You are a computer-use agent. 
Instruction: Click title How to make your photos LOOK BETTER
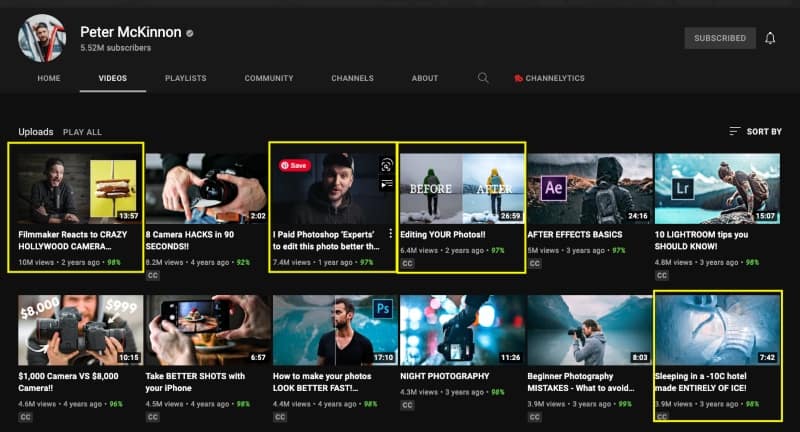pyautogui.click(x=322, y=382)
